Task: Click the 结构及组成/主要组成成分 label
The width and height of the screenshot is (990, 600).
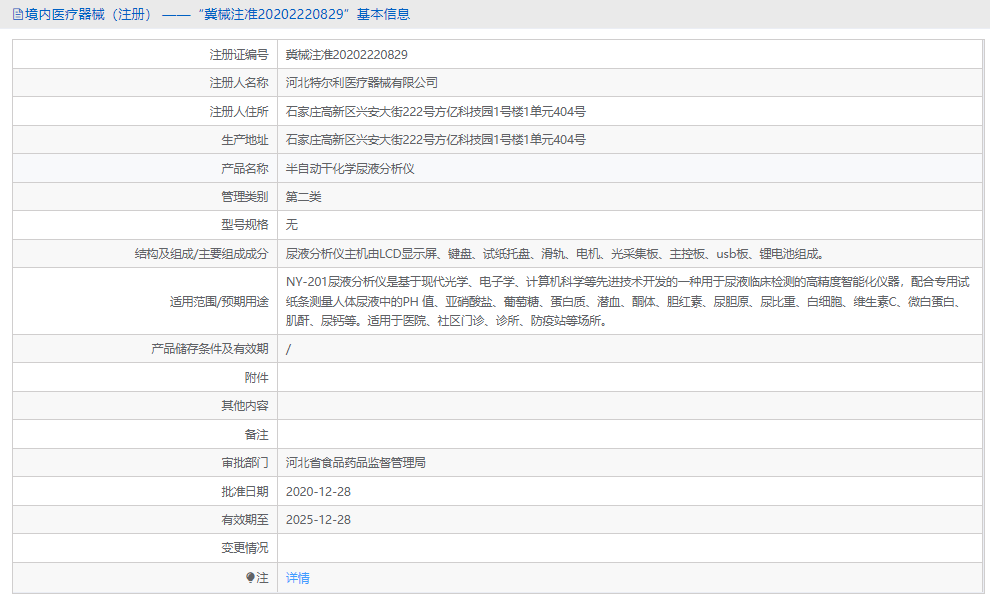Action: coord(201,253)
